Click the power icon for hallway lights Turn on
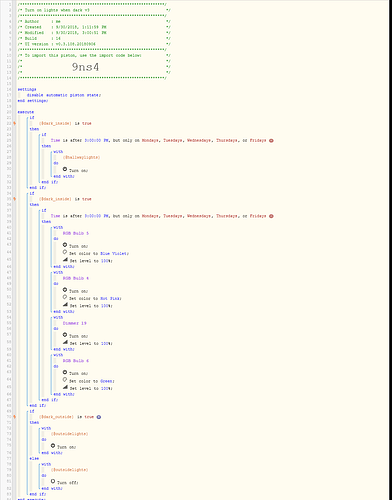392x500 pixels. (65, 169)
